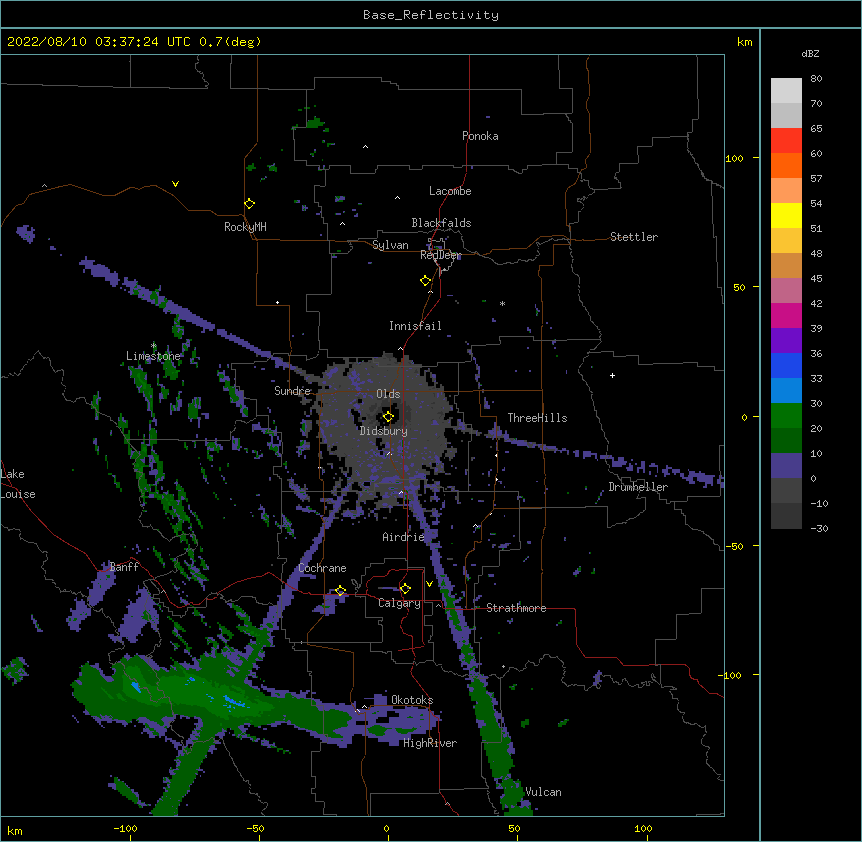Click the yellow diamond marker below Cochrane
Screen dimensions: 862x842
pyautogui.click(x=340, y=591)
